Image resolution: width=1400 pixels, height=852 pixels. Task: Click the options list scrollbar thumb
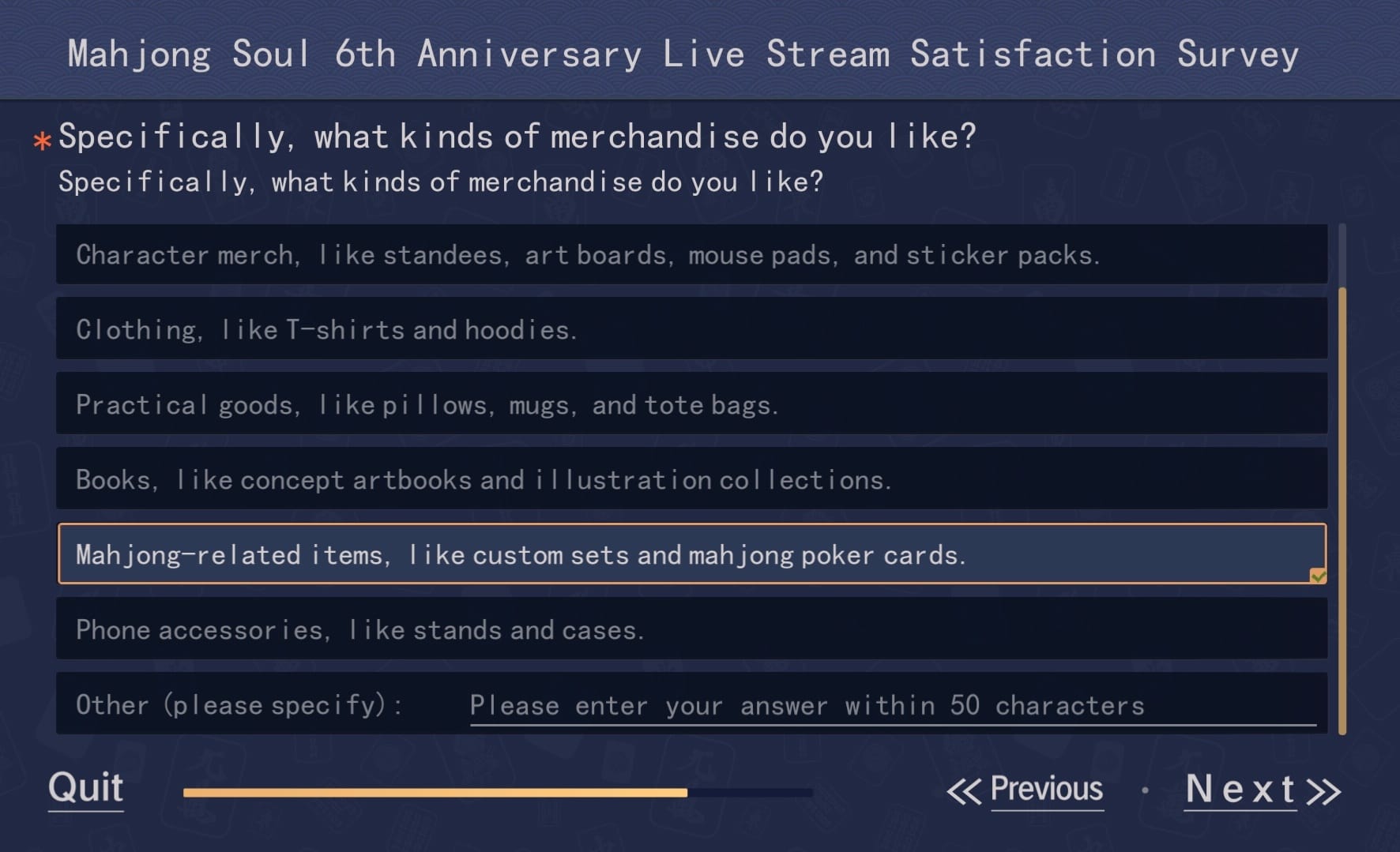click(x=1342, y=512)
